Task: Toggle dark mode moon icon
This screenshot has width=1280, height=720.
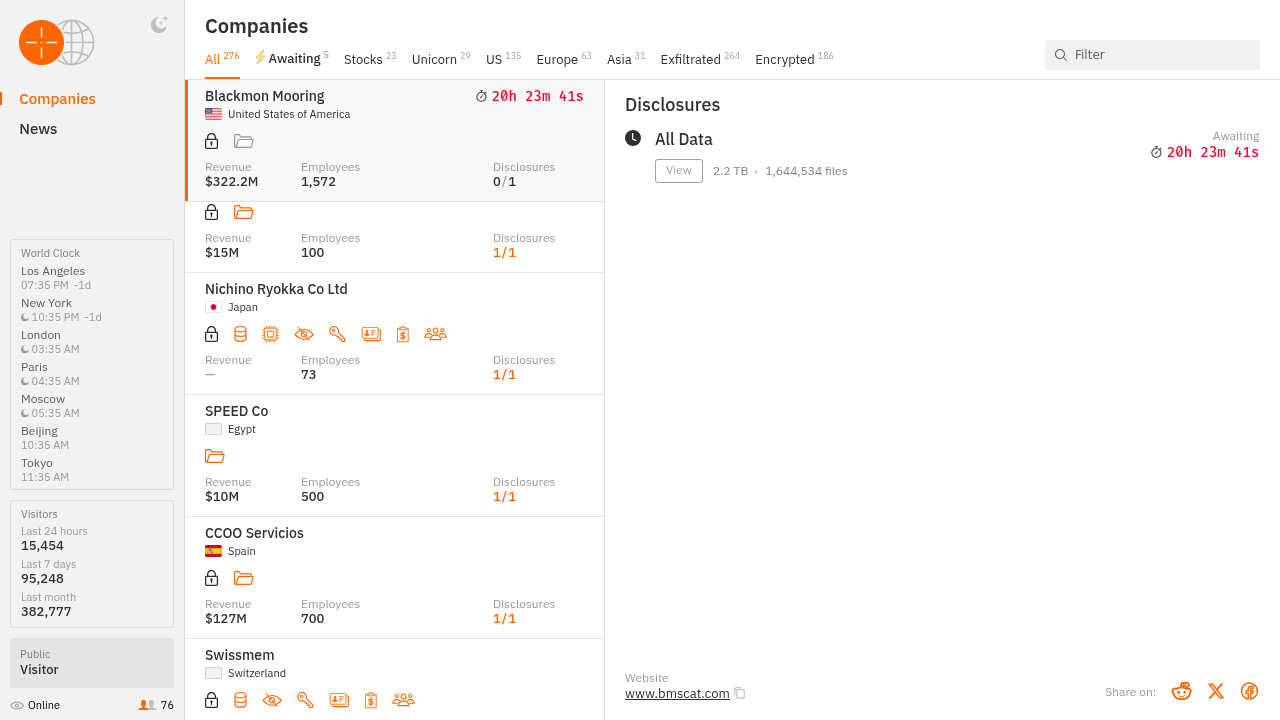Action: click(159, 25)
